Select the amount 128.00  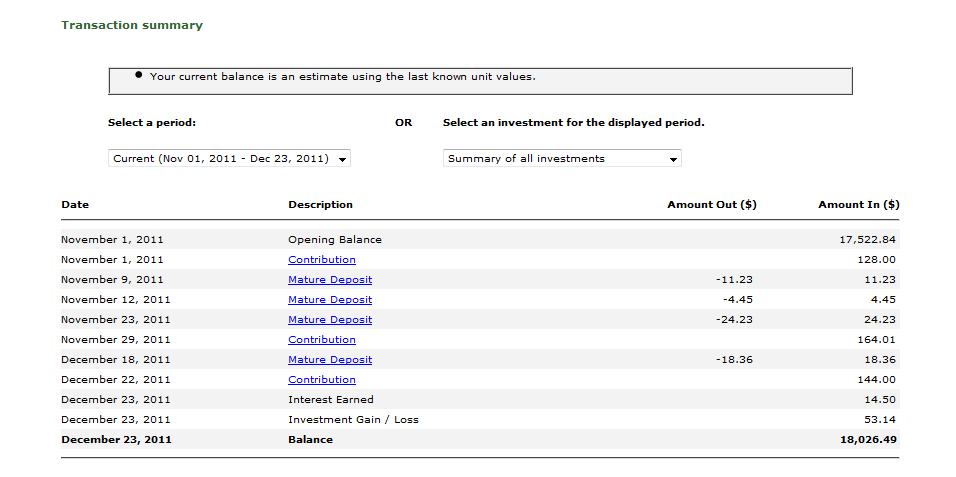tap(876, 259)
